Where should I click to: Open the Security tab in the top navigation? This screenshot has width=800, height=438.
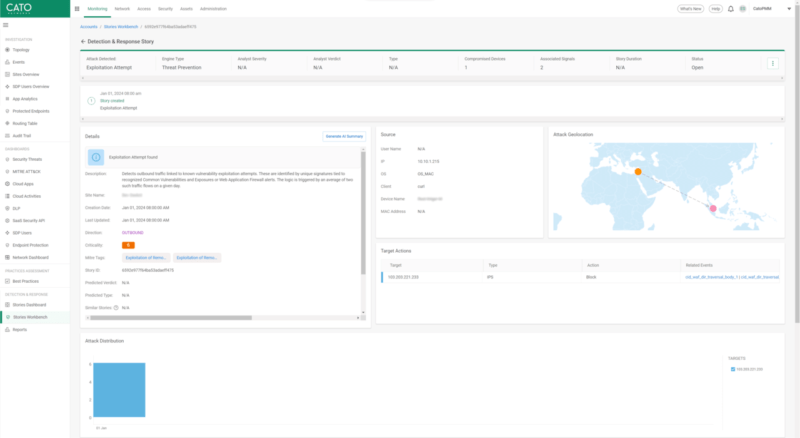[x=165, y=8]
